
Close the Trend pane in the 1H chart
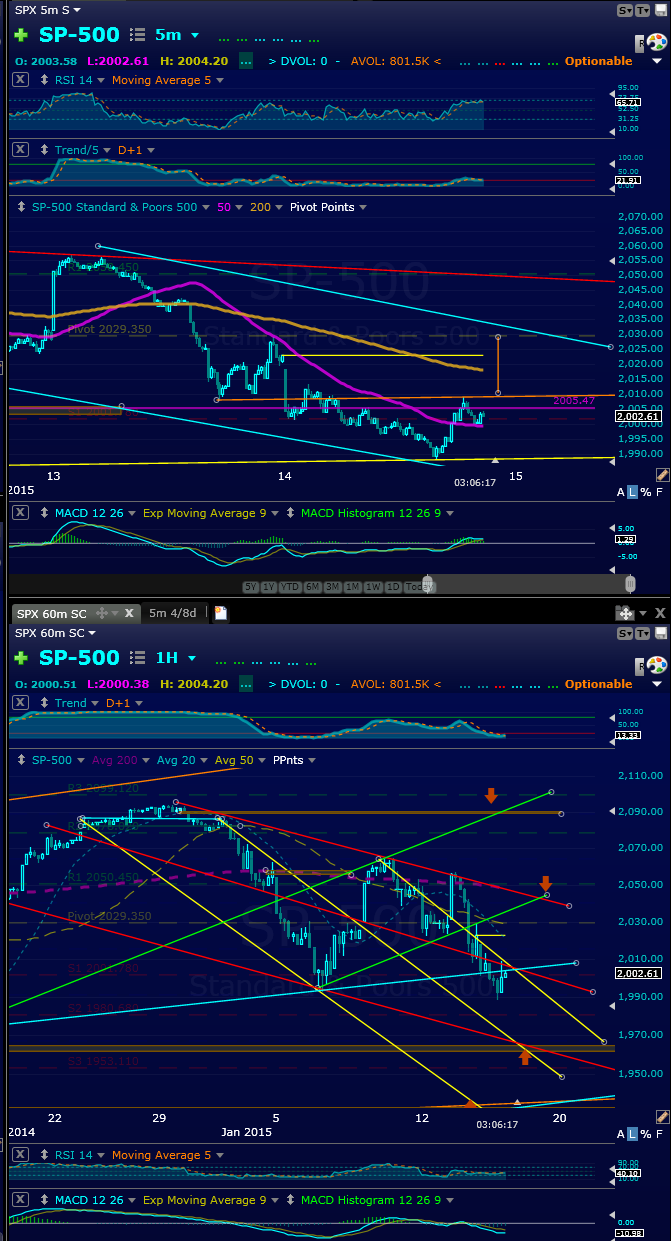[19, 703]
